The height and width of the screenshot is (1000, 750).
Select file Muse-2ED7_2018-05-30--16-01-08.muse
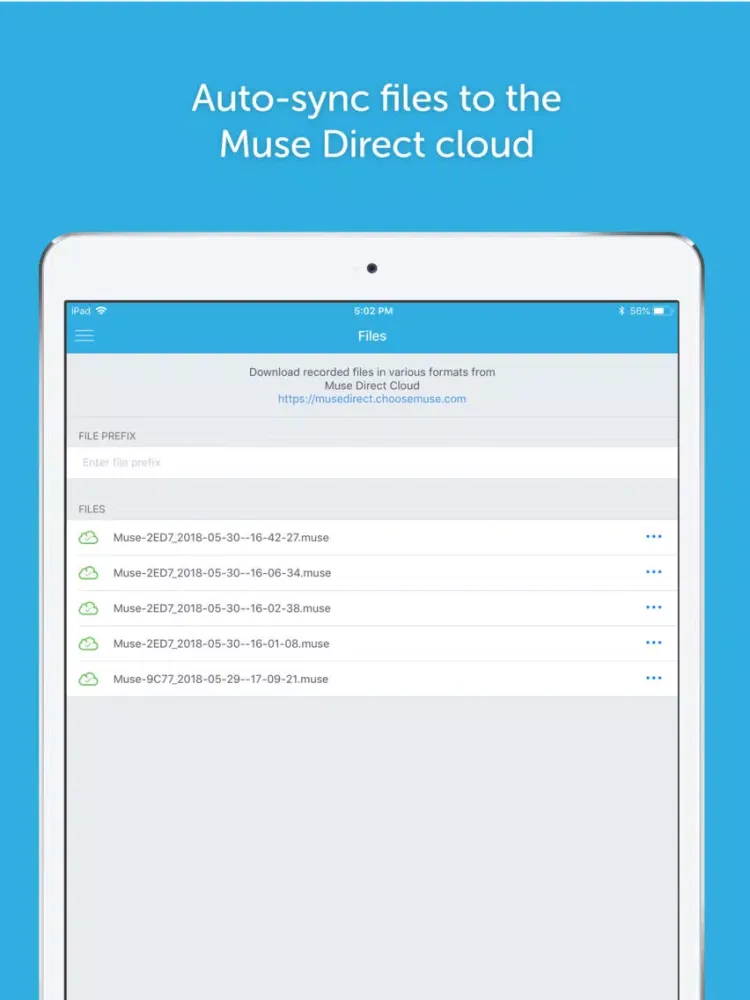tap(372, 643)
